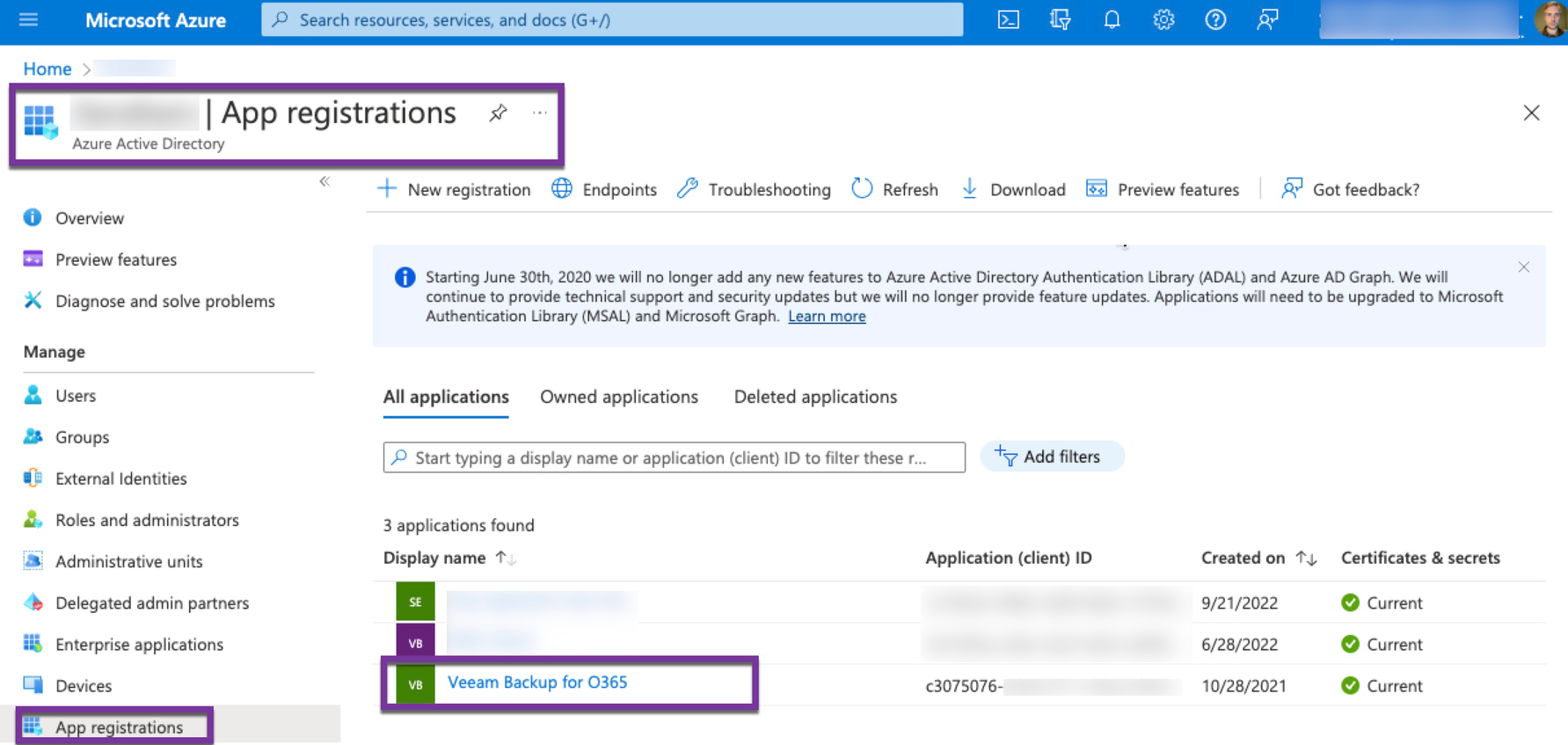The height and width of the screenshot is (745, 1568).
Task: Open the blade's more options ellipsis
Action: pyautogui.click(x=539, y=113)
